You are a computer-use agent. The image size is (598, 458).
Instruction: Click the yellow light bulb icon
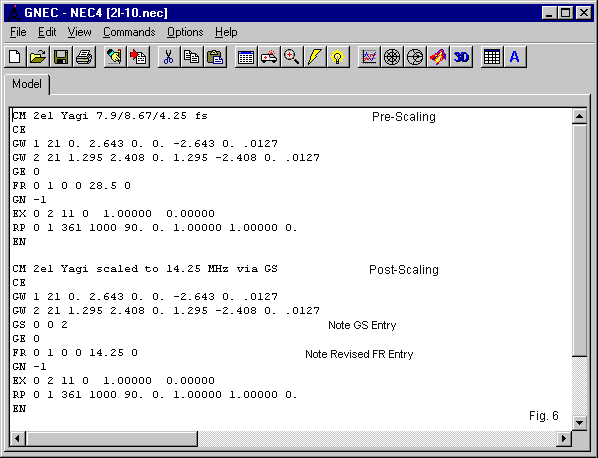[x=338, y=57]
